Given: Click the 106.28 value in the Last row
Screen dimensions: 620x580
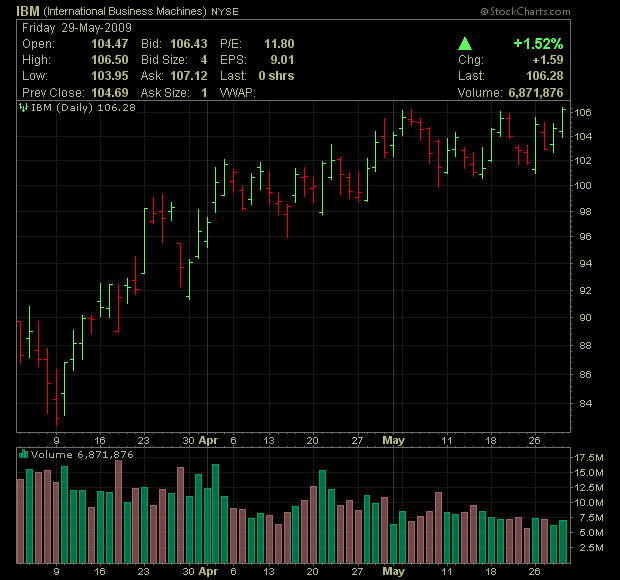Looking at the screenshot, I should (544, 76).
